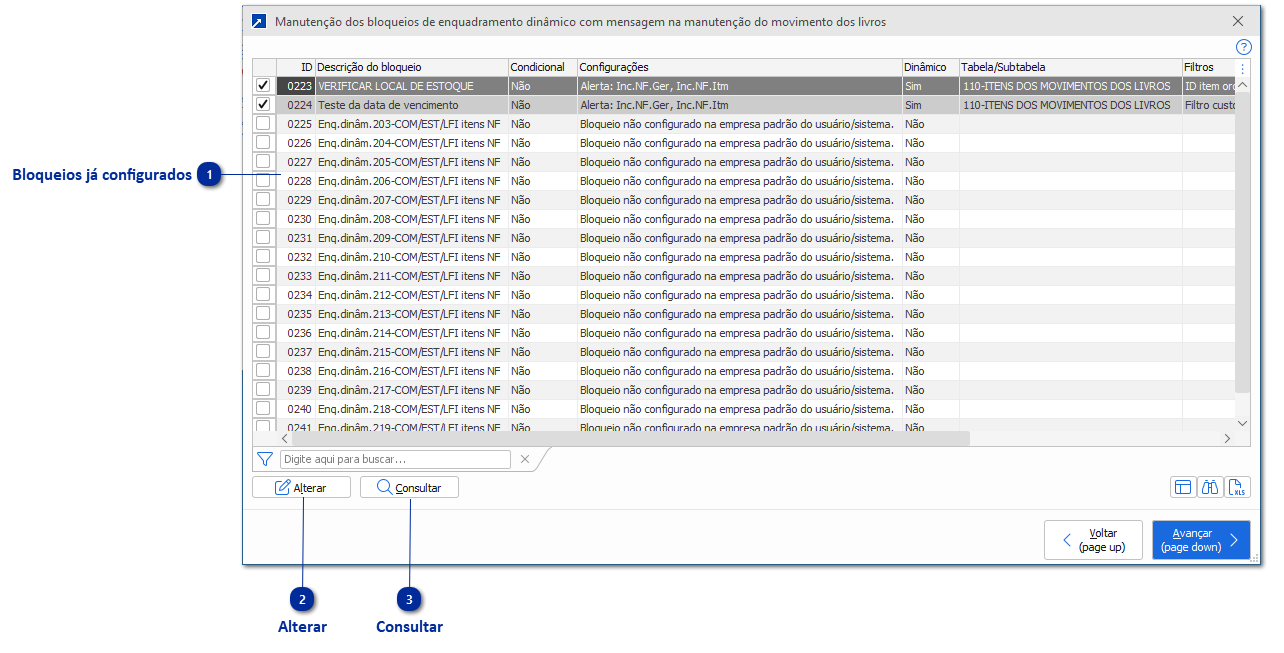Select row Enq.dinâm.203-COM/EST/LFI itens NF

pyautogui.click(x=744, y=124)
